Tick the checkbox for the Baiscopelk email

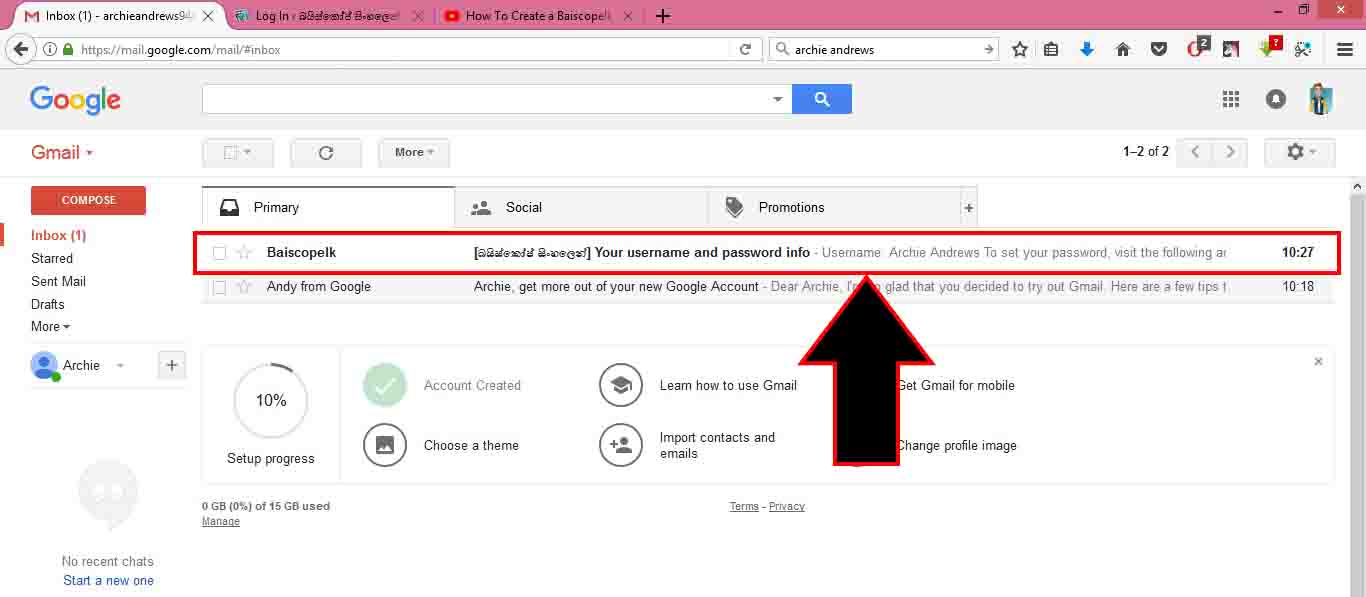tap(220, 253)
